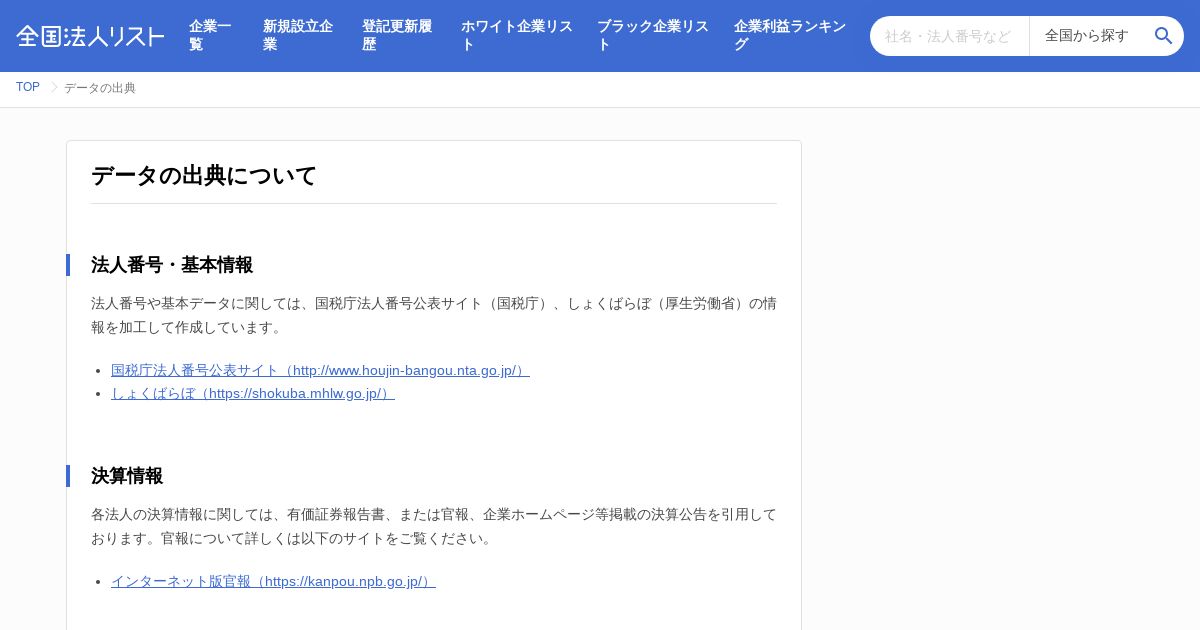Image resolution: width=1200 pixels, height=630 pixels.
Task: Click the 決算情報 section heading
Action: (x=127, y=476)
